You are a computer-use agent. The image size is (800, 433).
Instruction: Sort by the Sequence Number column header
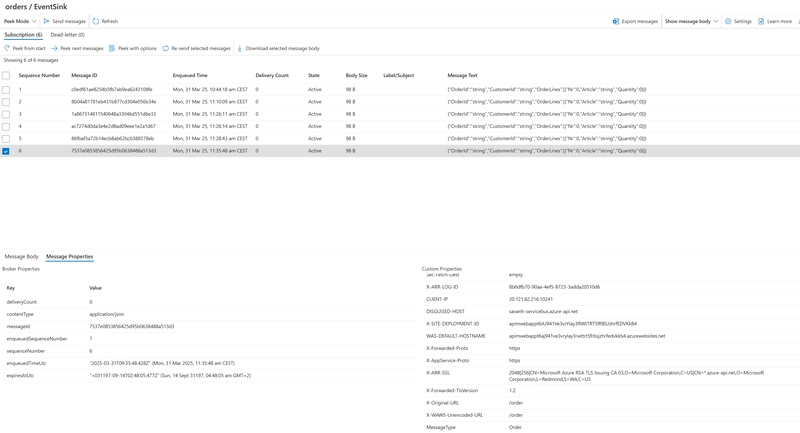(x=39, y=75)
